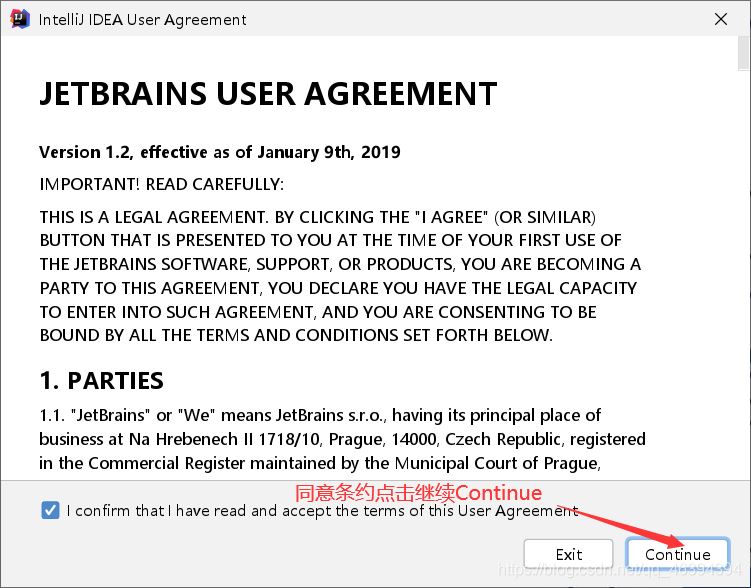Click the '1. PARTIES' section heading
This screenshot has width=751, height=588.
click(102, 381)
